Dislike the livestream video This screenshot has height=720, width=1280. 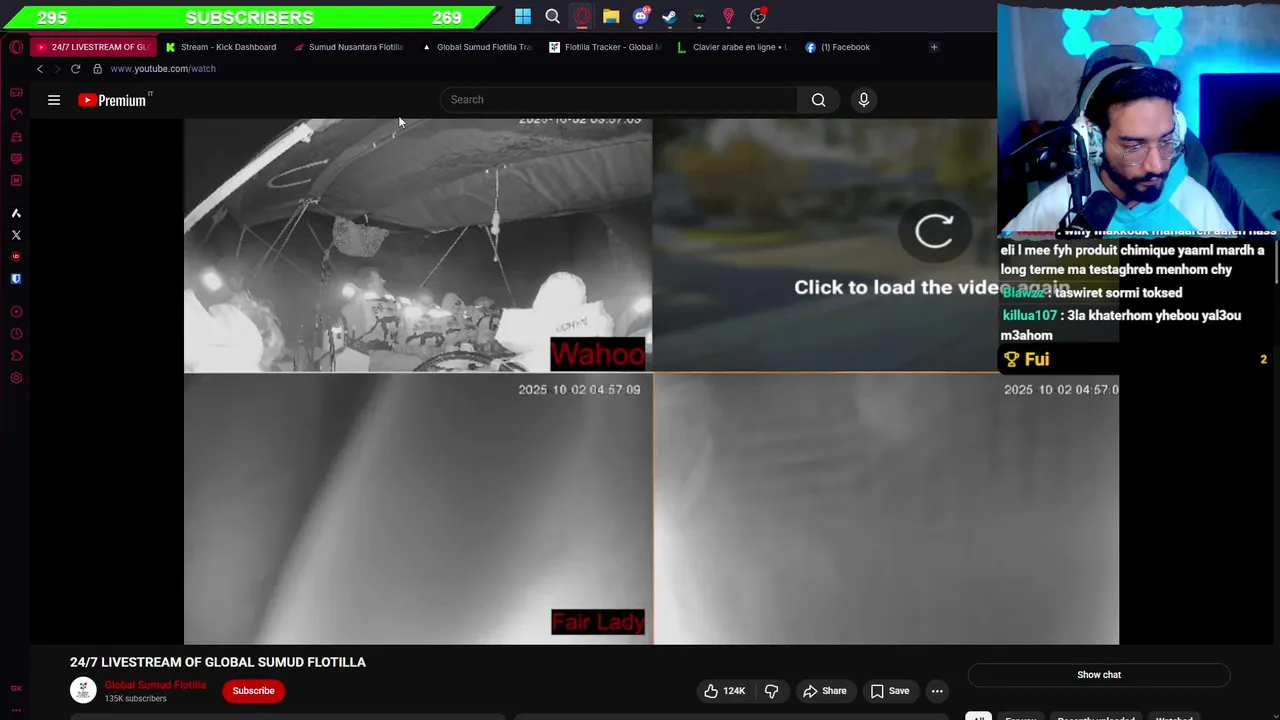[x=771, y=691]
